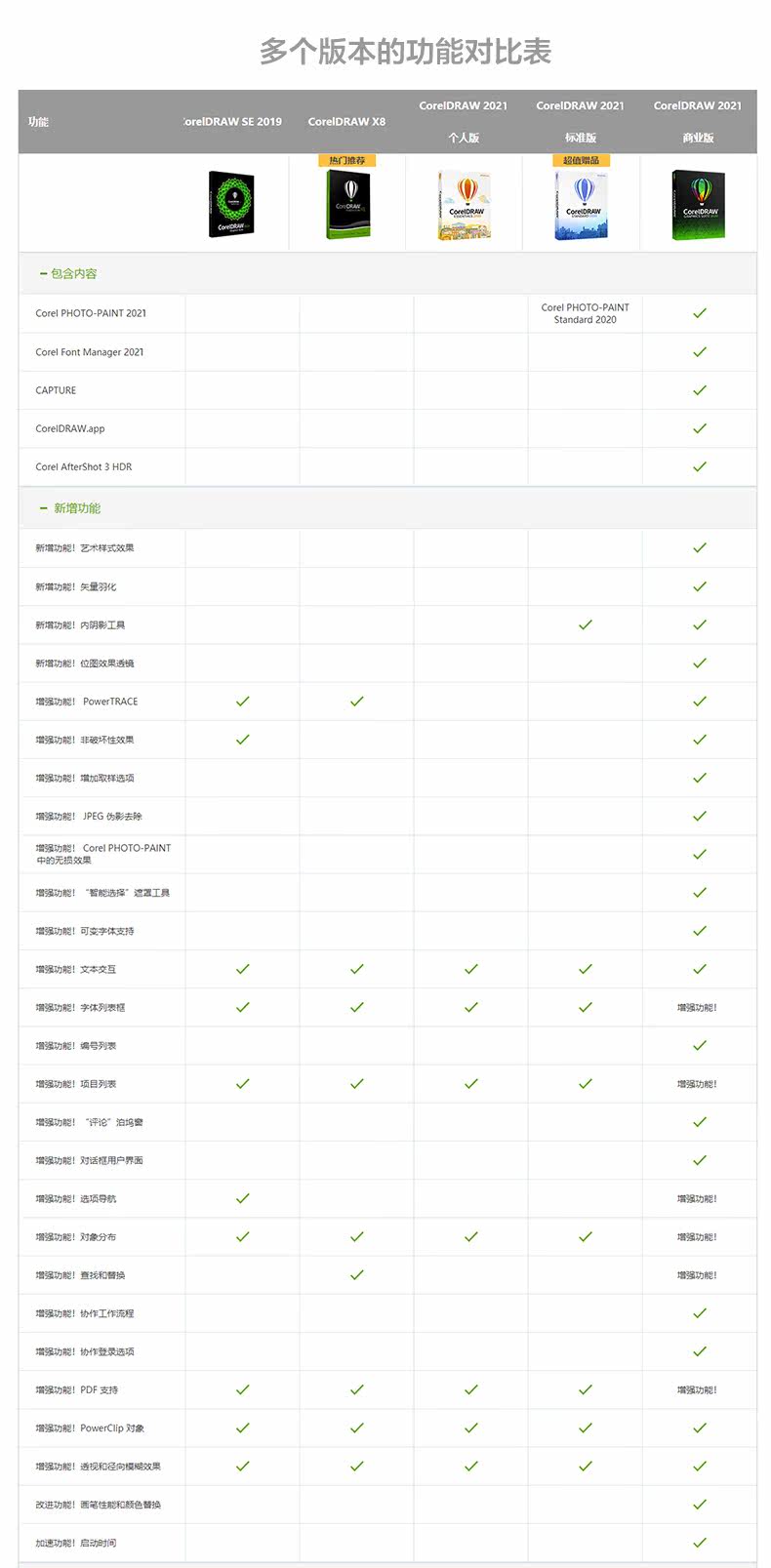Click the CorelDRAW X8 product box
This screenshot has height=1568, width=771.
[x=347, y=205]
